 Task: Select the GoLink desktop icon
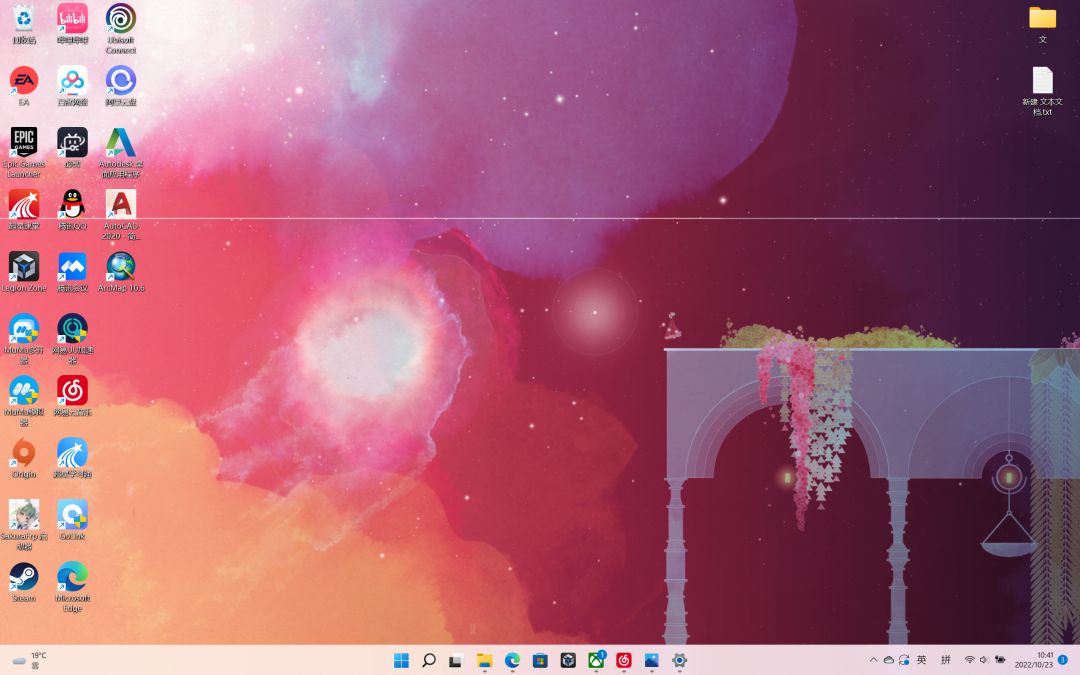pyautogui.click(x=72, y=519)
